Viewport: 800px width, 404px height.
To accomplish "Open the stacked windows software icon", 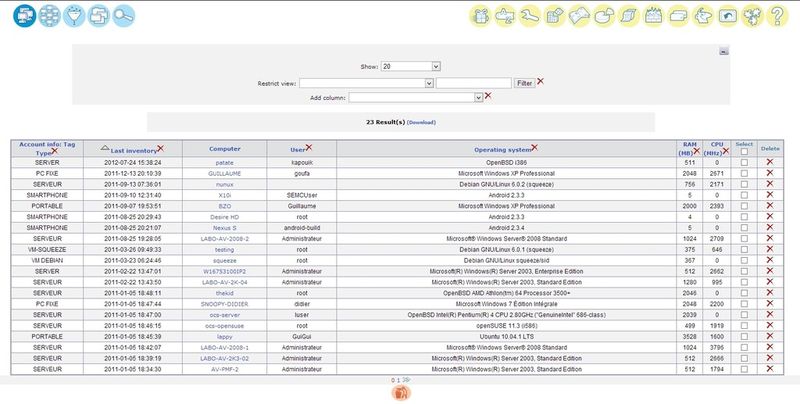I will pos(98,16).
